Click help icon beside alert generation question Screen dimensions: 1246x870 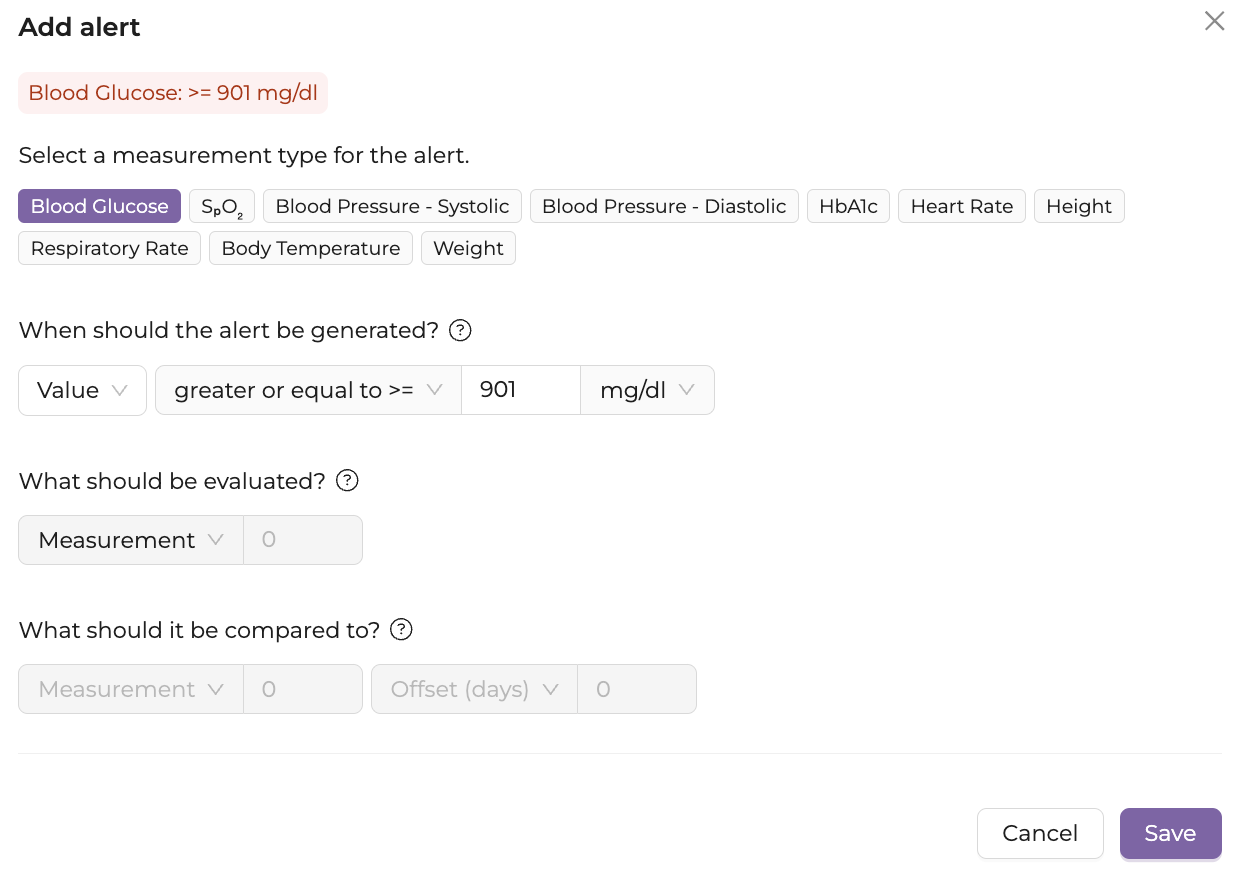460,331
